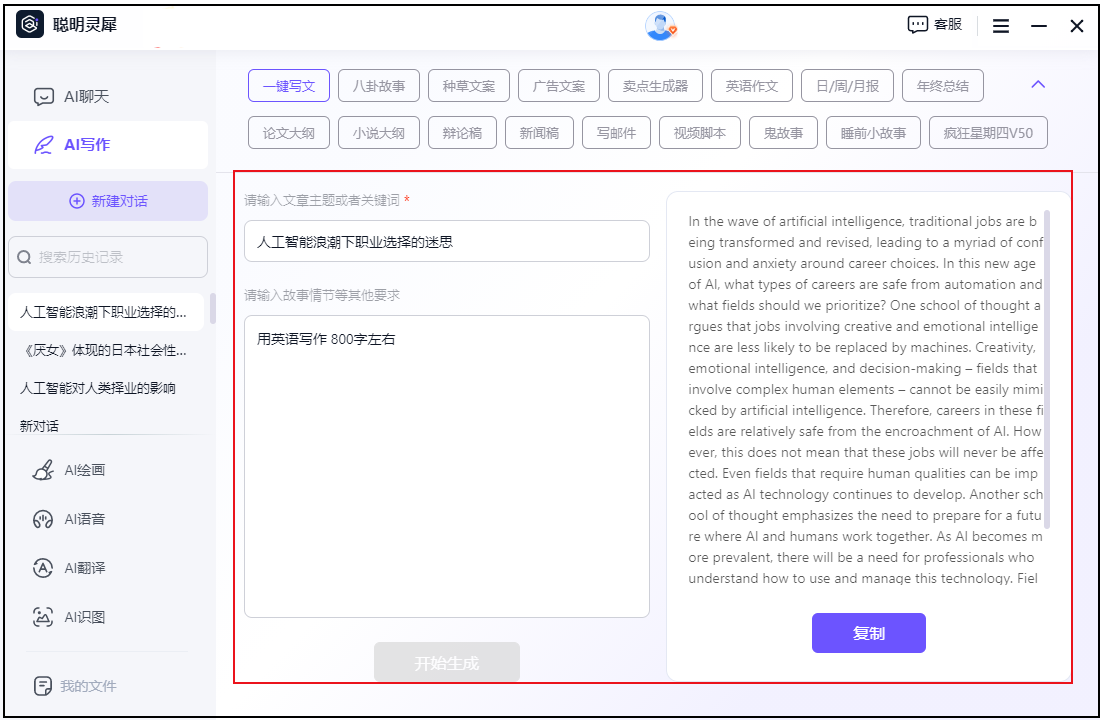This screenshot has height=720, width=1100.
Task: Select the AI绘画 tool
Action: pyautogui.click(x=83, y=469)
